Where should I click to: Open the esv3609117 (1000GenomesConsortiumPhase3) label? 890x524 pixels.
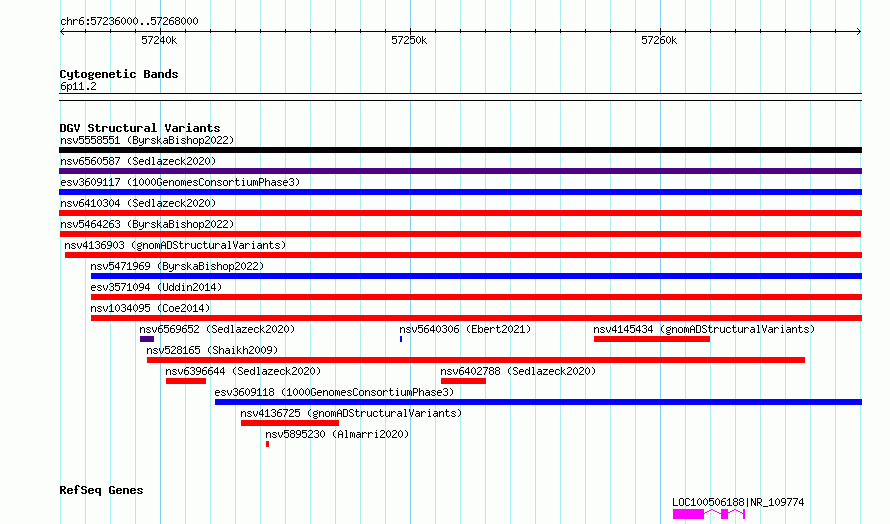180,182
